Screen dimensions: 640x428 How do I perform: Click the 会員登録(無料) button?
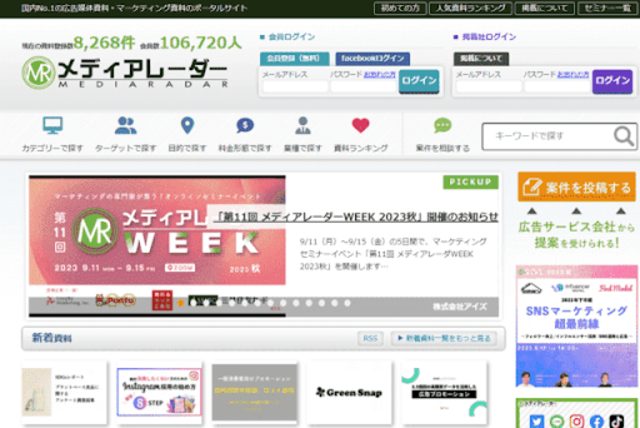294,59
